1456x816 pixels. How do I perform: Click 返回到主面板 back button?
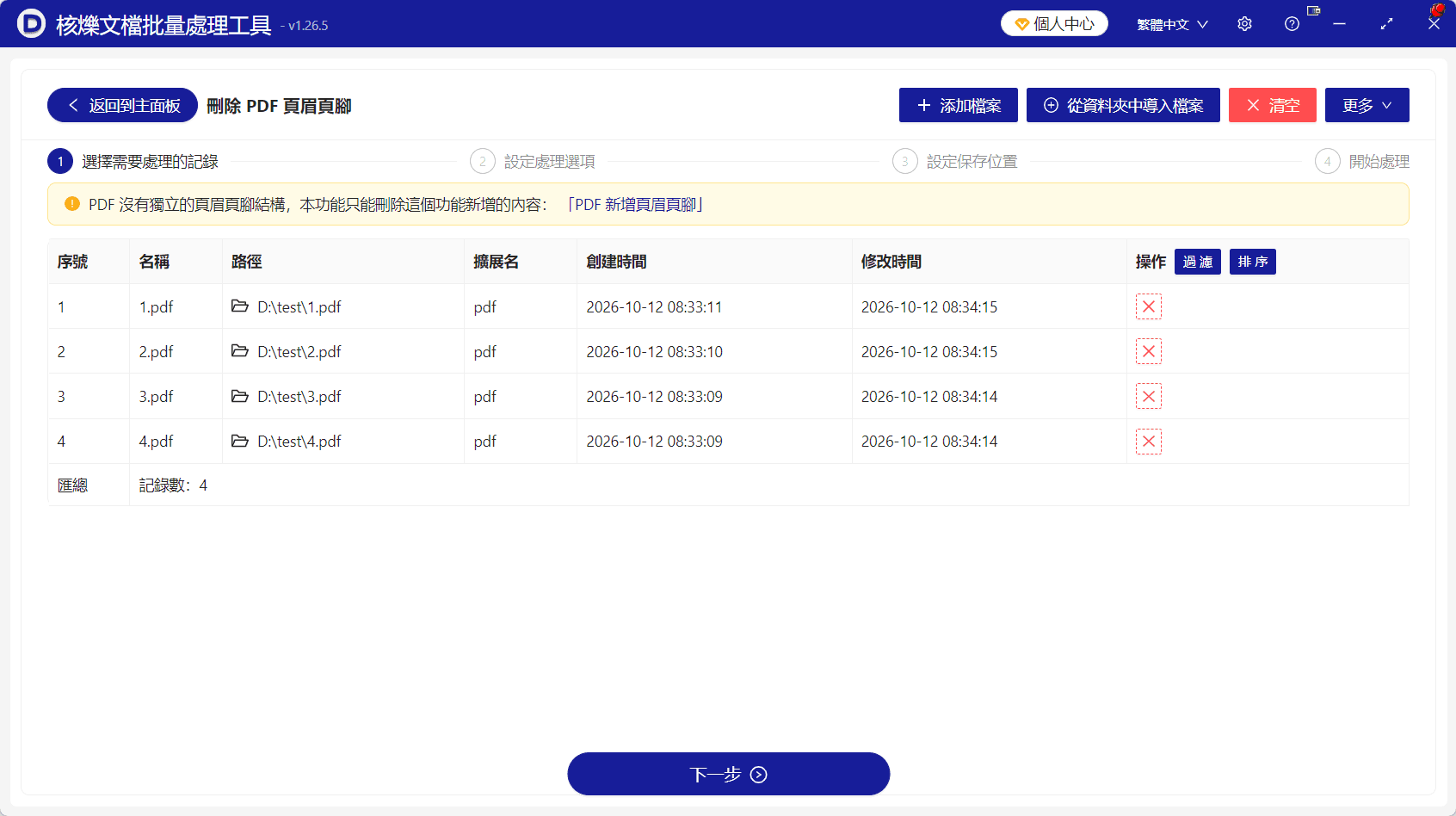[x=122, y=105]
